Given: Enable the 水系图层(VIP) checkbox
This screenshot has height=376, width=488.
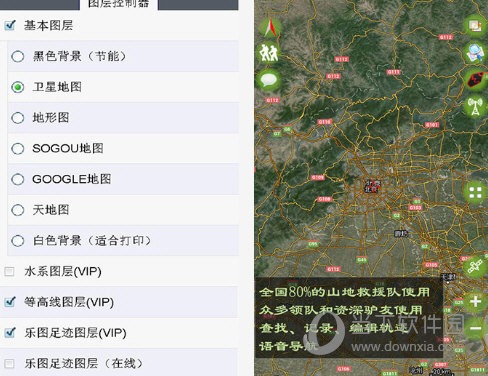Looking at the screenshot, I should pos(9,272).
